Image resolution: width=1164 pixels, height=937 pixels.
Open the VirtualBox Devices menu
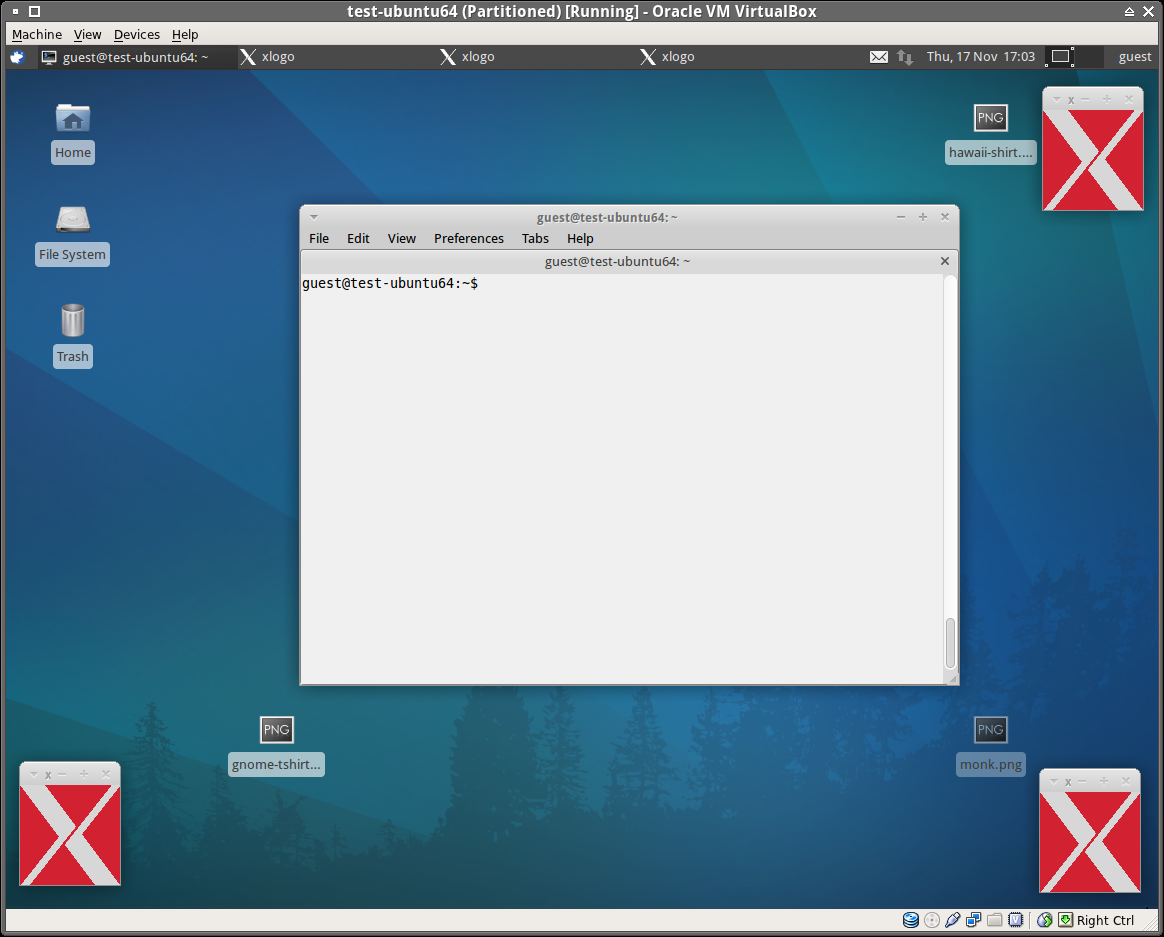tap(137, 34)
